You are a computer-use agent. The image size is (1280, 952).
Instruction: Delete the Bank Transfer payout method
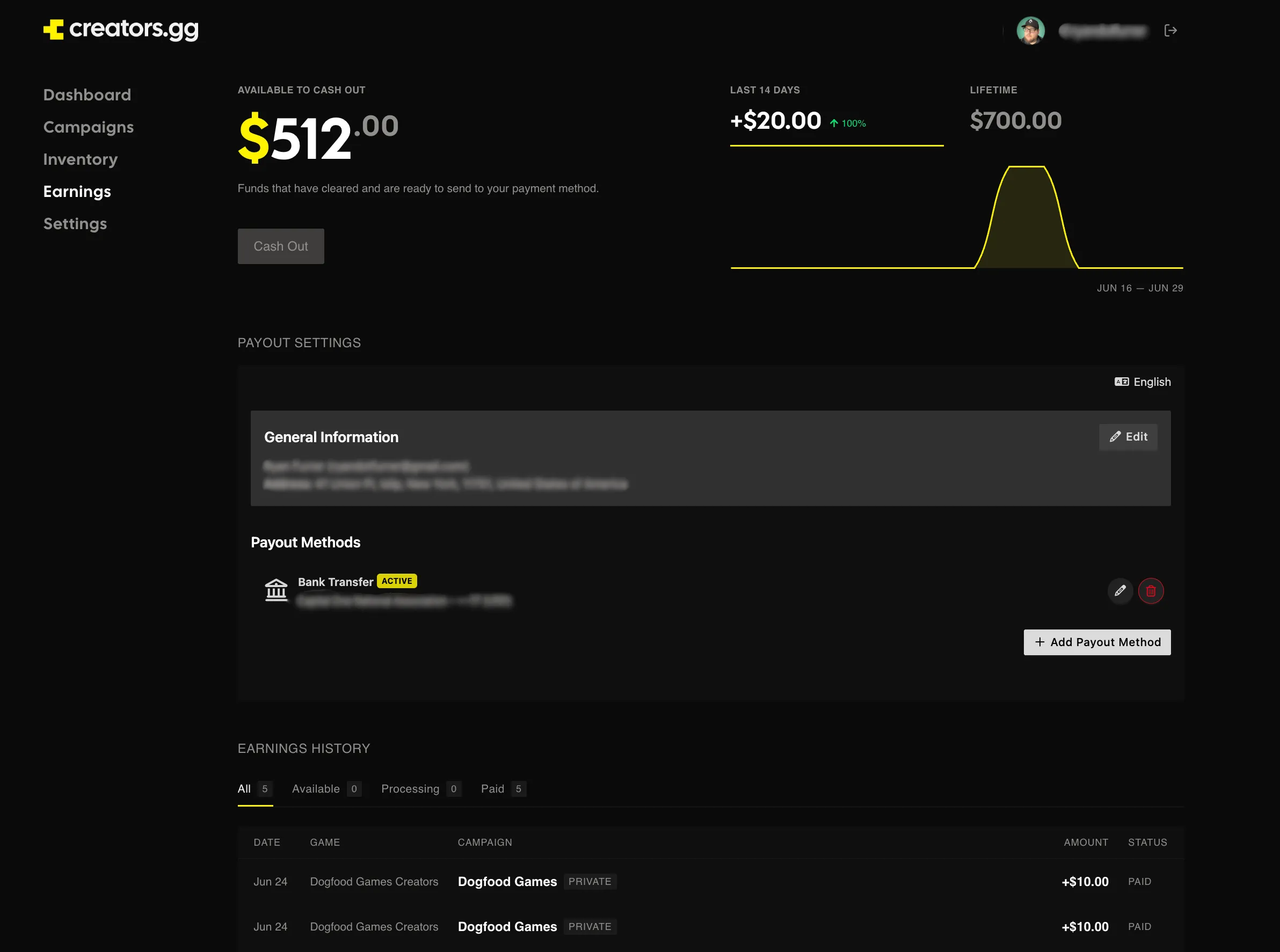click(x=1151, y=591)
